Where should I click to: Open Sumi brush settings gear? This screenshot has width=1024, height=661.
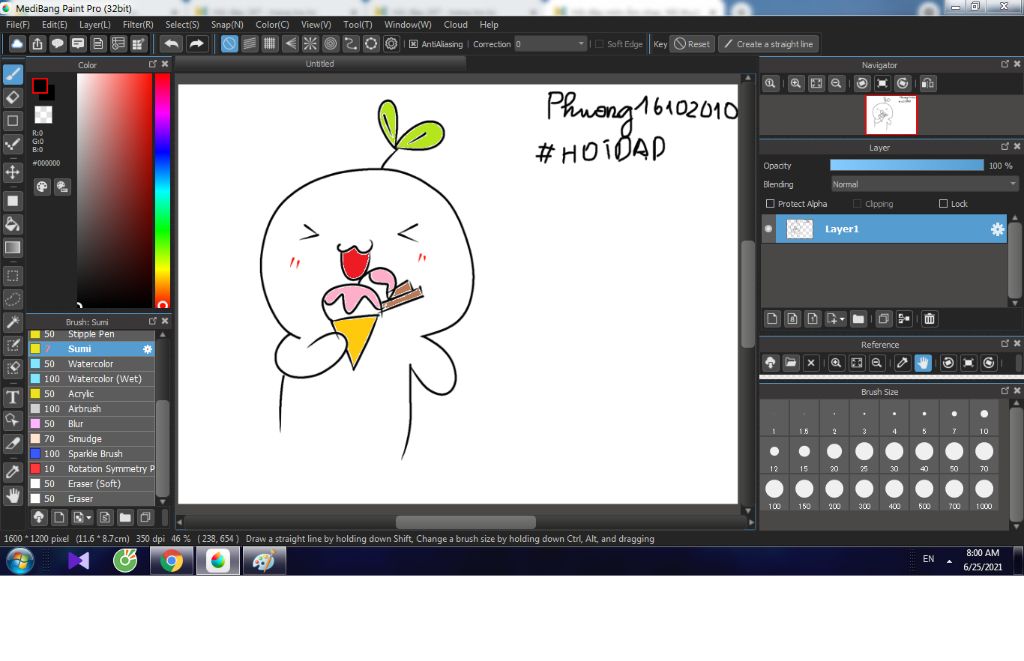148,349
